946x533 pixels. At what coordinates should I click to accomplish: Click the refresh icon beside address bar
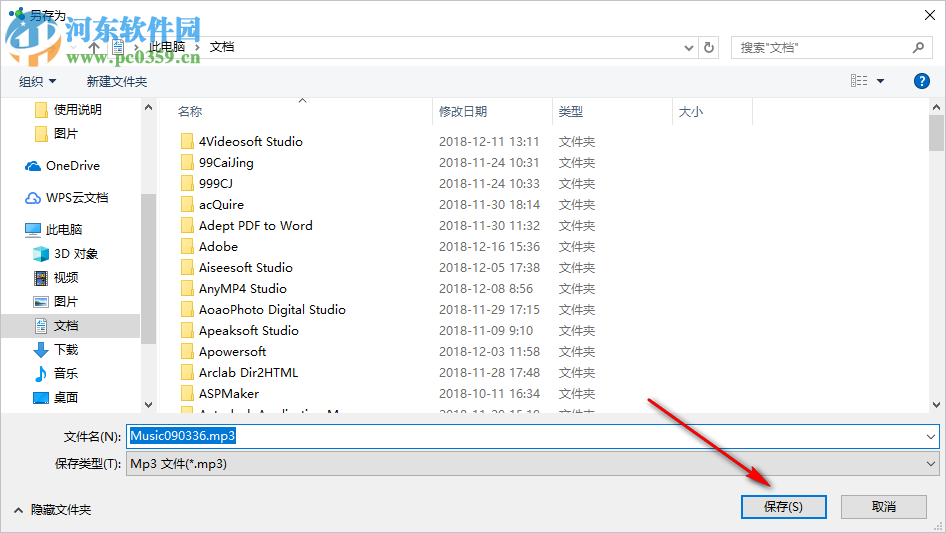pyautogui.click(x=709, y=47)
